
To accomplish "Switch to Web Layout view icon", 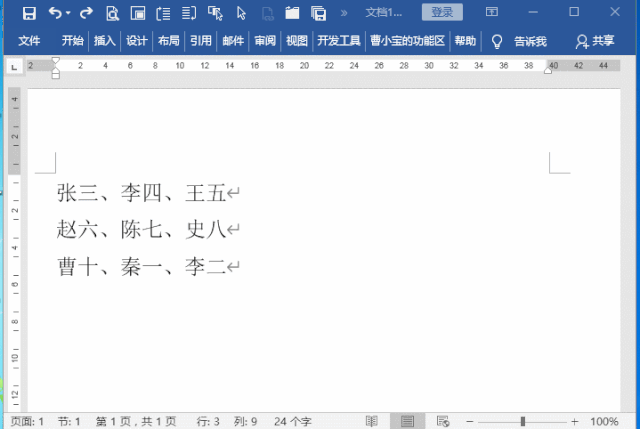I will [x=443, y=421].
